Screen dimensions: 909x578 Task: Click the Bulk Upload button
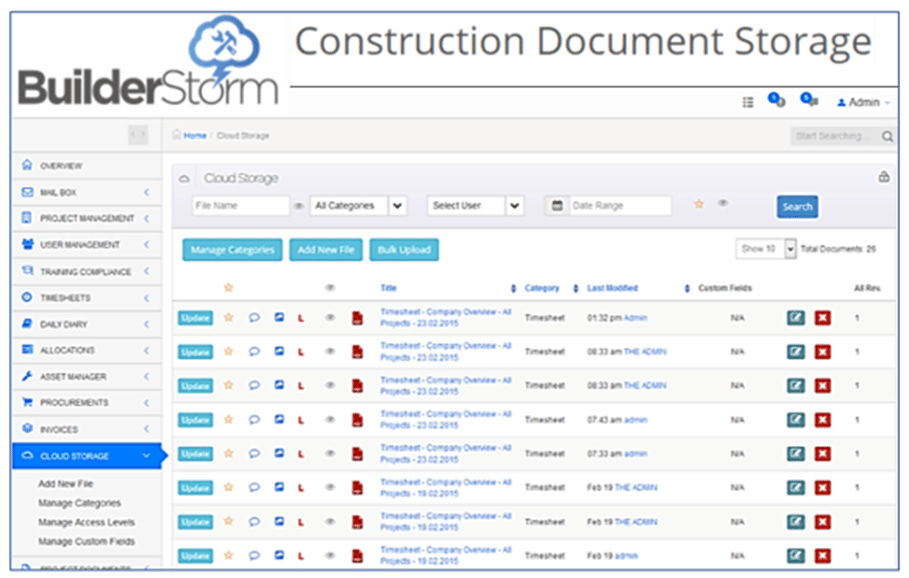coord(404,250)
